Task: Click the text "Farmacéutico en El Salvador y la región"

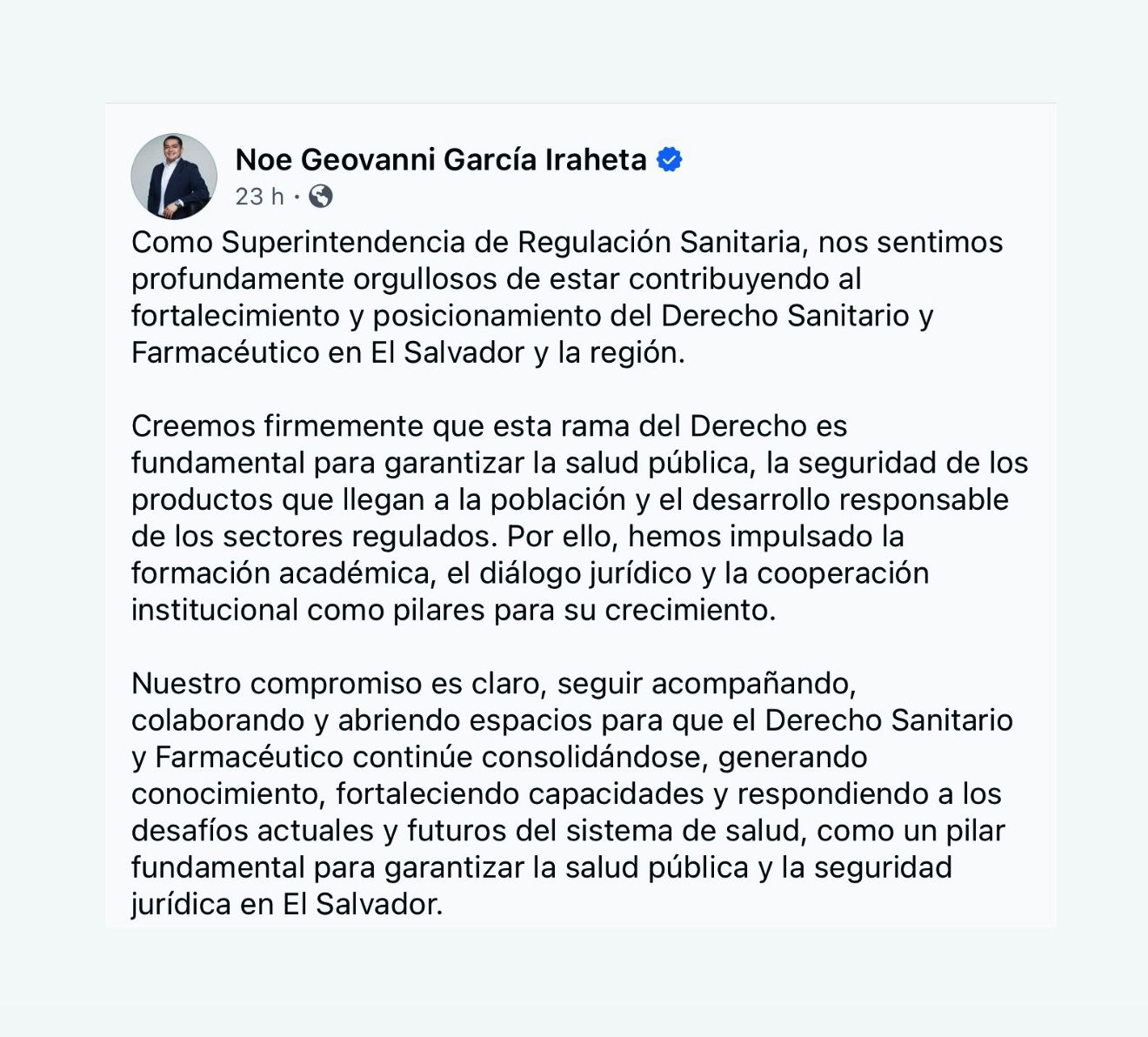Action: tap(407, 352)
